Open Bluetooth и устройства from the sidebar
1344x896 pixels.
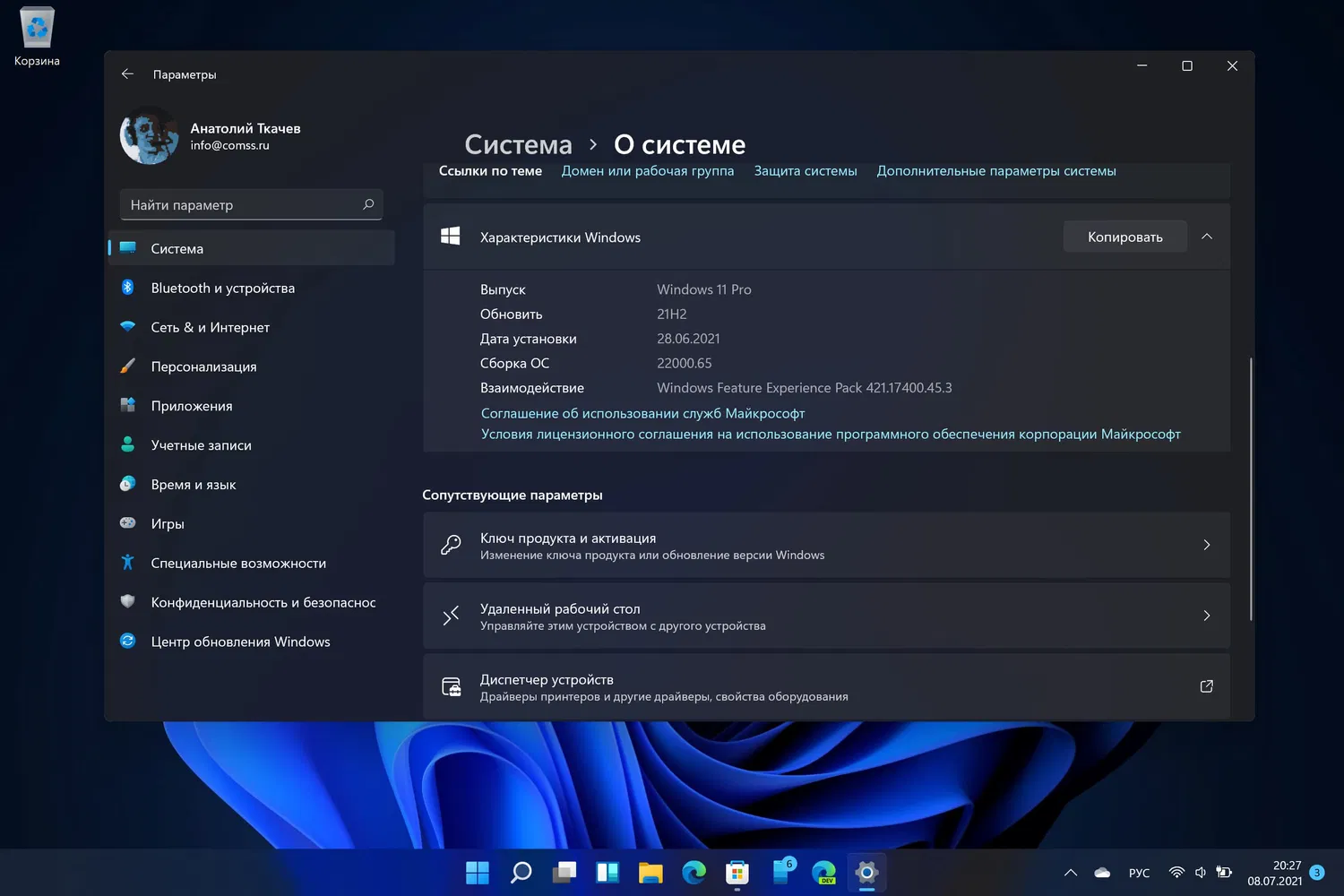coord(222,288)
